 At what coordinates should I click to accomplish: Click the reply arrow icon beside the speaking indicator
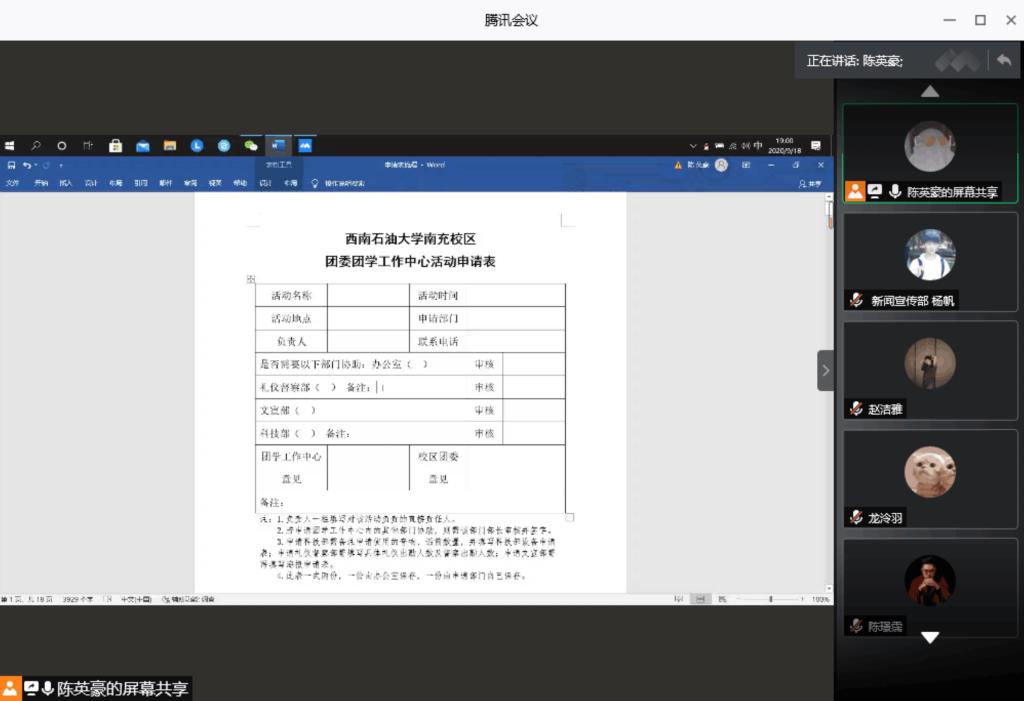[x=1003, y=61]
